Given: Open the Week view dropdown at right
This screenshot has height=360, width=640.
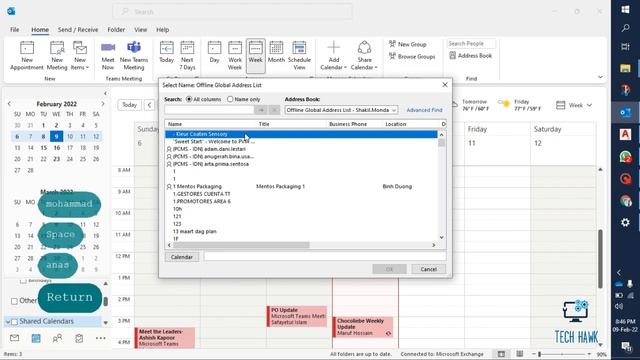Looking at the screenshot, I should [x=575, y=105].
